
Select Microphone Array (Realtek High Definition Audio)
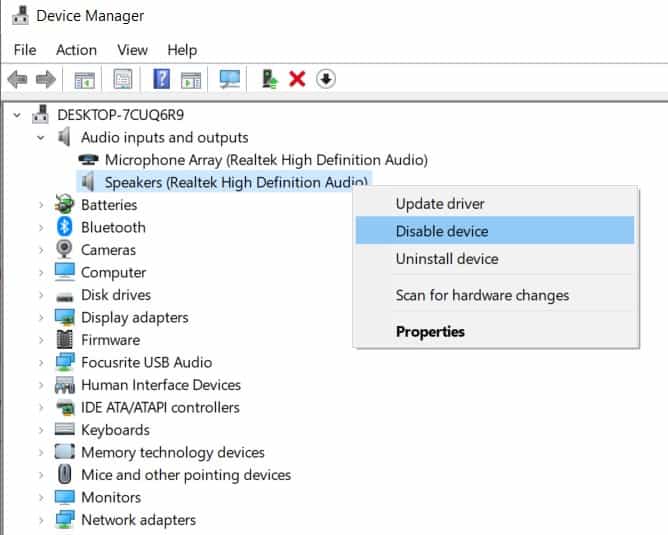(266, 160)
